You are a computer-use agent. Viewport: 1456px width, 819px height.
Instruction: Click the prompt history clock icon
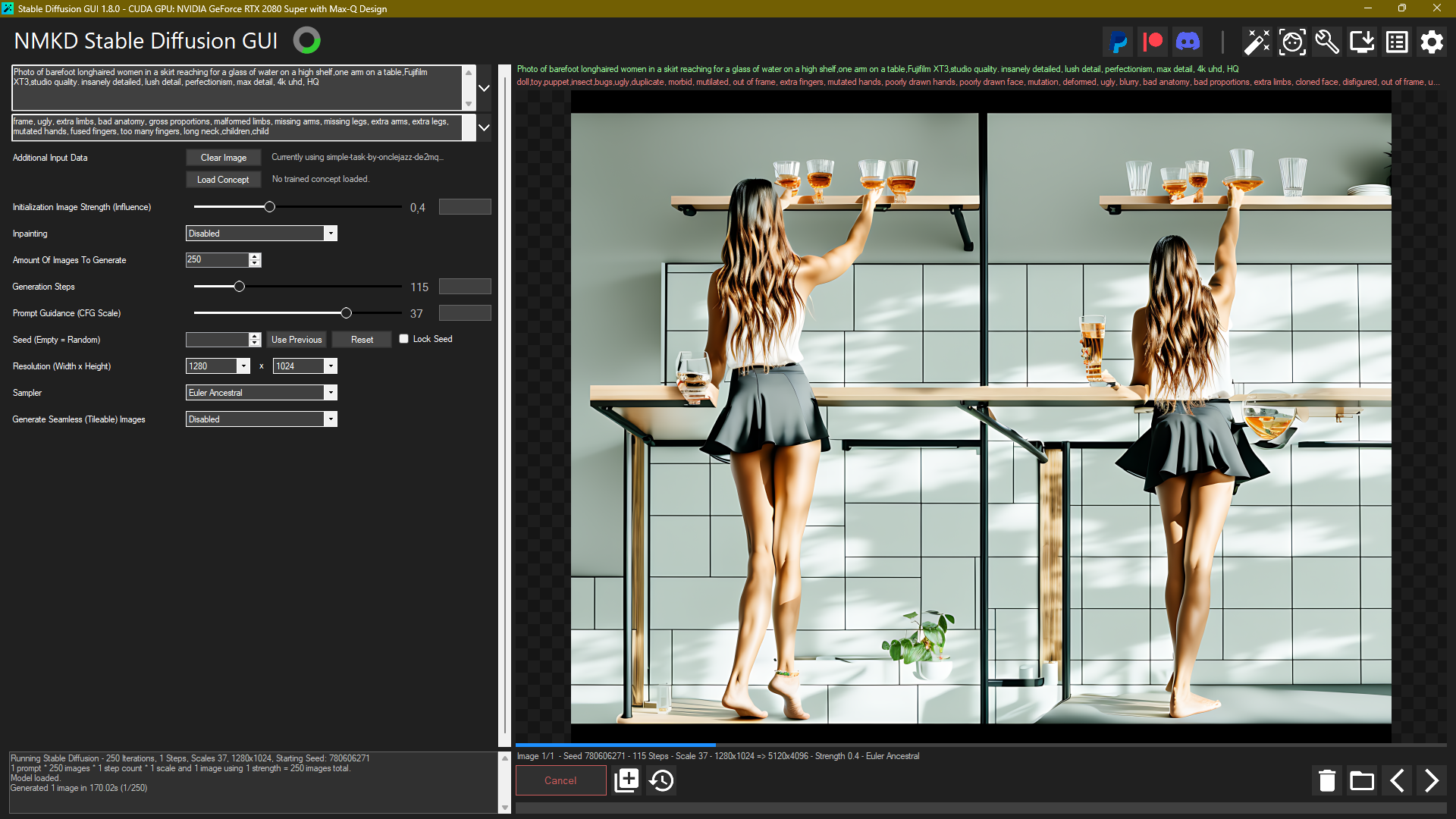[662, 780]
